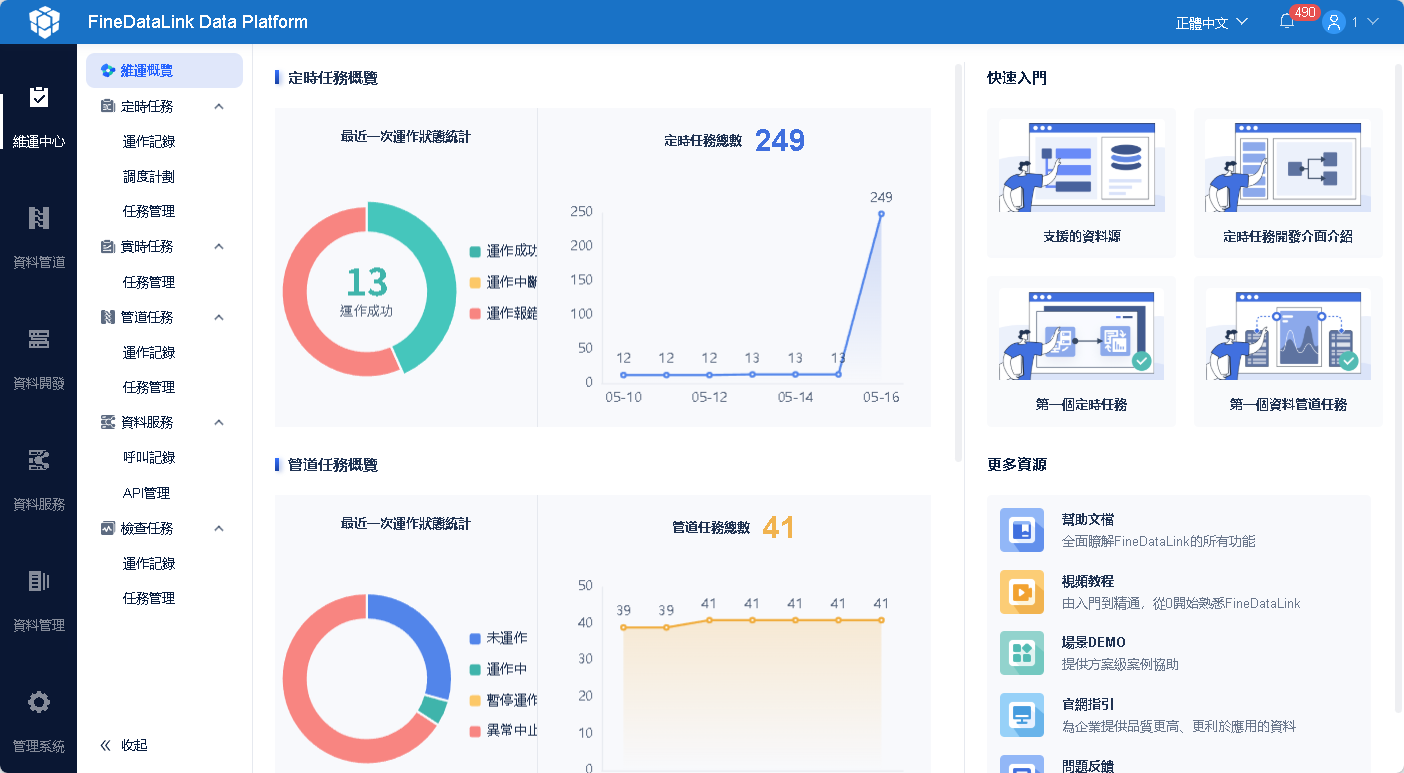1404x773 pixels.
Task: Open 資料服務 module in the dark navigation bar
Action: pos(39,480)
